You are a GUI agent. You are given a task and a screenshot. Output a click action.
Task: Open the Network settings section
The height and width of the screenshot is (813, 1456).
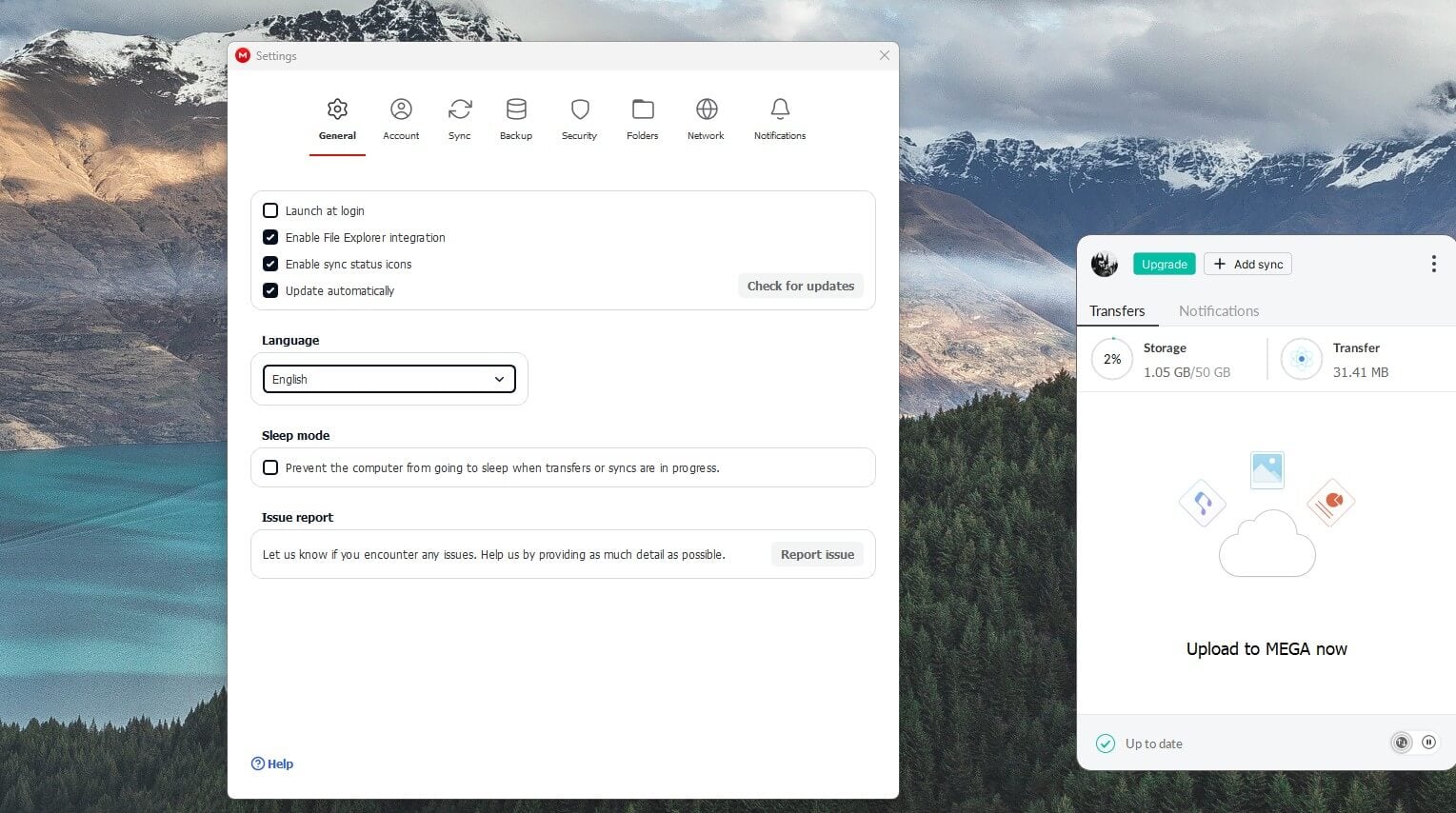[705, 118]
